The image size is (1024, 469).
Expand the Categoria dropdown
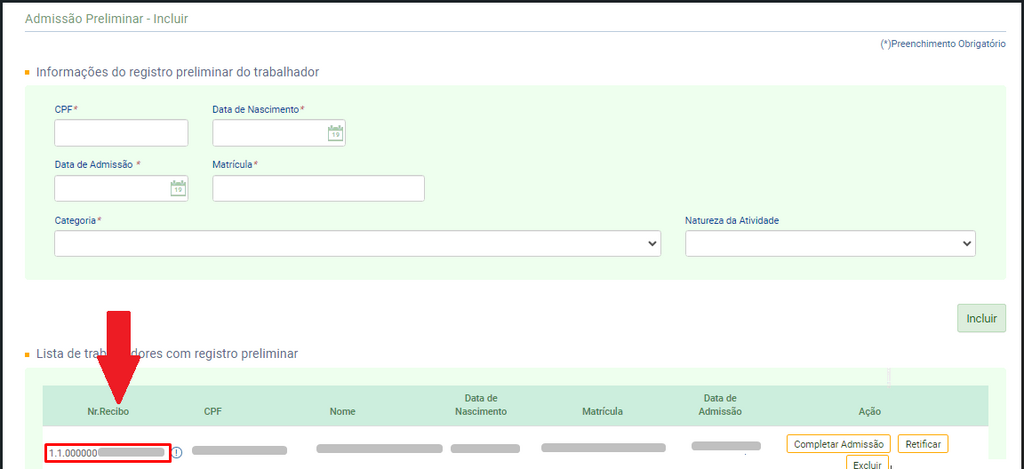357,244
